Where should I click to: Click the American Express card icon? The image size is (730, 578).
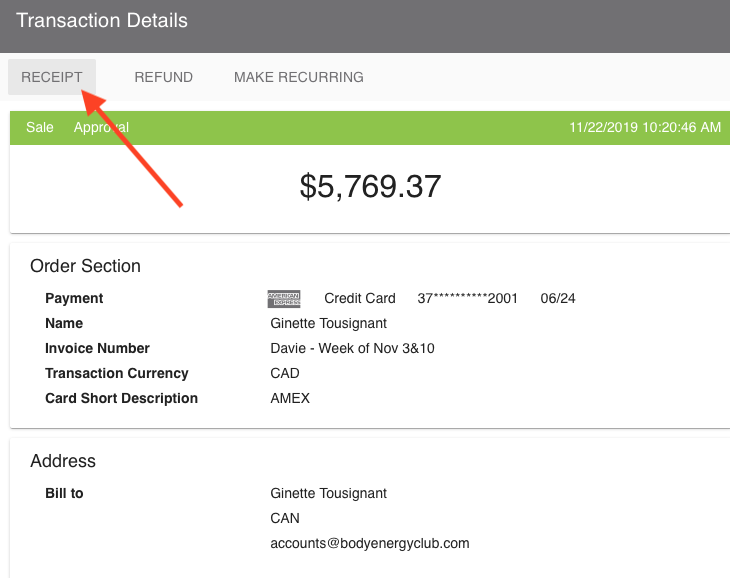(284, 299)
